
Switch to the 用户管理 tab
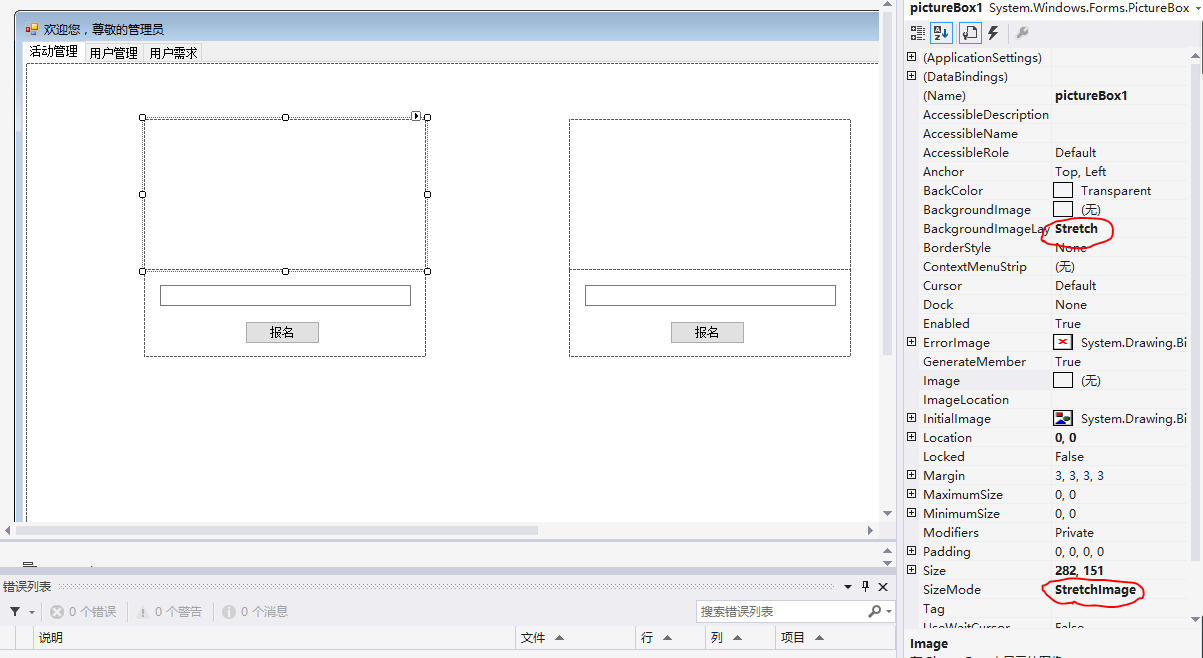pos(113,52)
